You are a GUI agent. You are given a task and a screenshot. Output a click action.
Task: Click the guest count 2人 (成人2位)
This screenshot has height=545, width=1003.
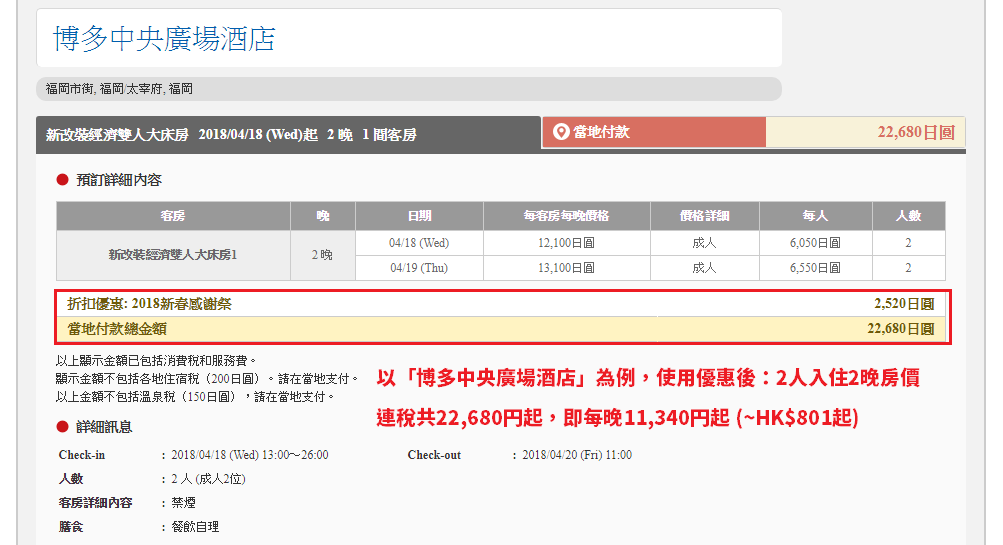209,479
